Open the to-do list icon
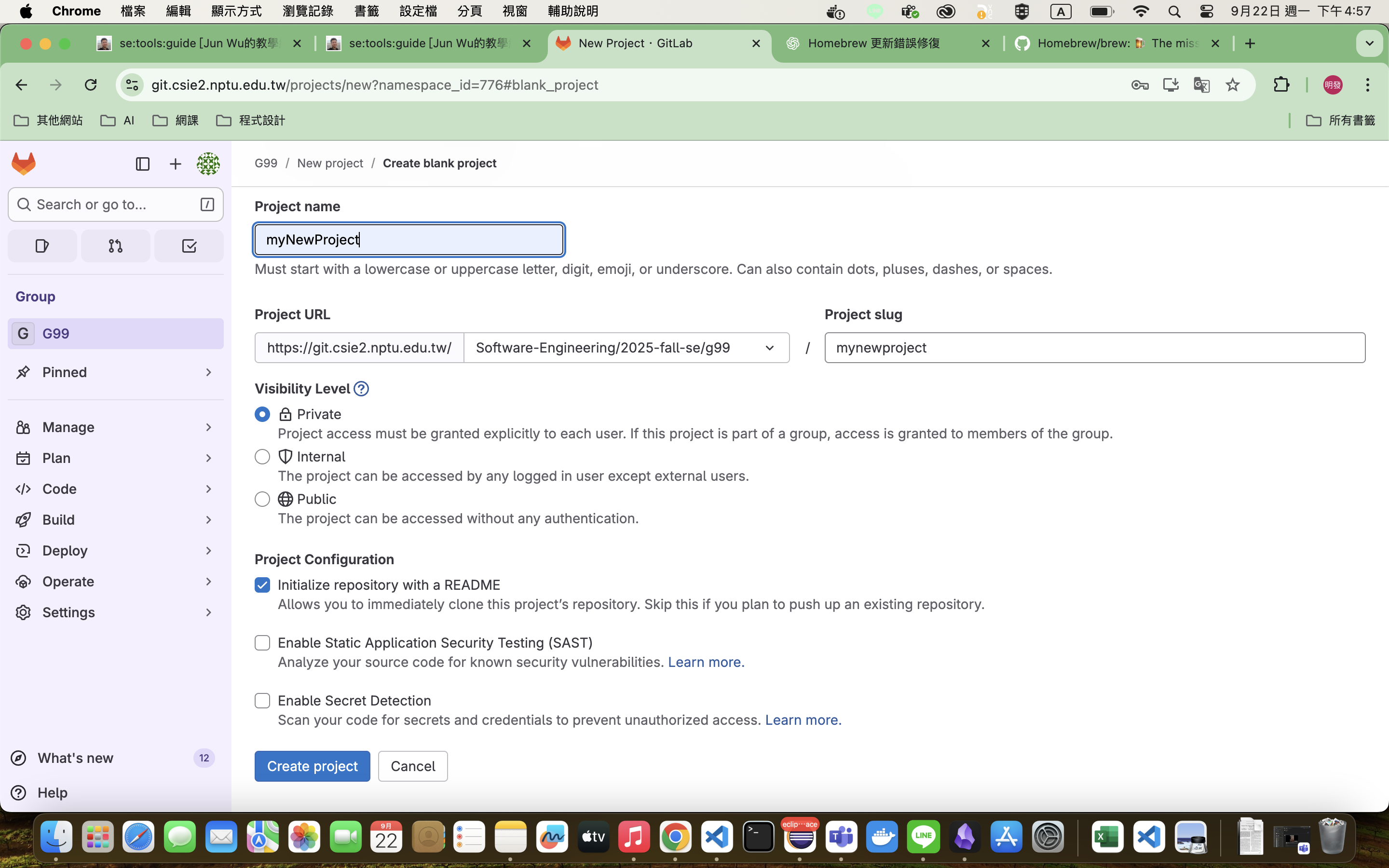 point(189,246)
